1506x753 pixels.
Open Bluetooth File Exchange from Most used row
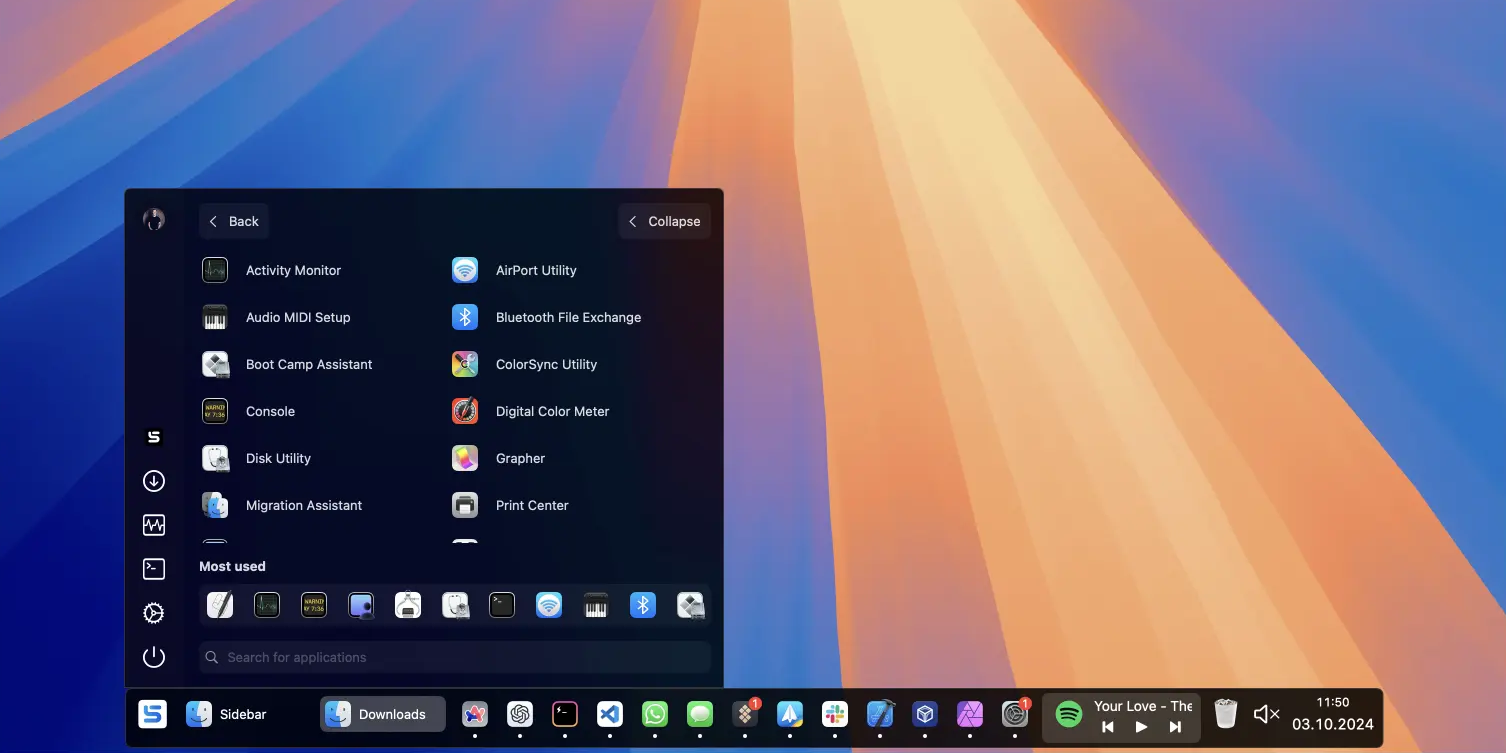(642, 604)
